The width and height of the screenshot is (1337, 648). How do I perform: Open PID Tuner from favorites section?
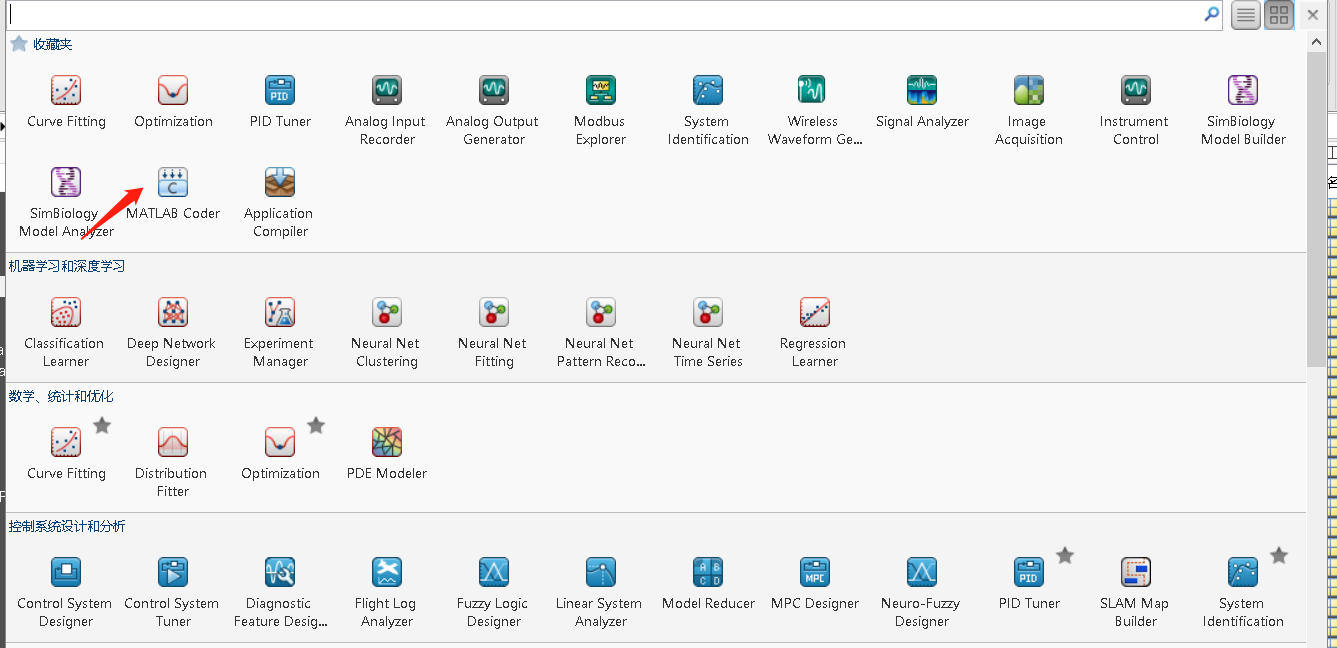pyautogui.click(x=280, y=102)
